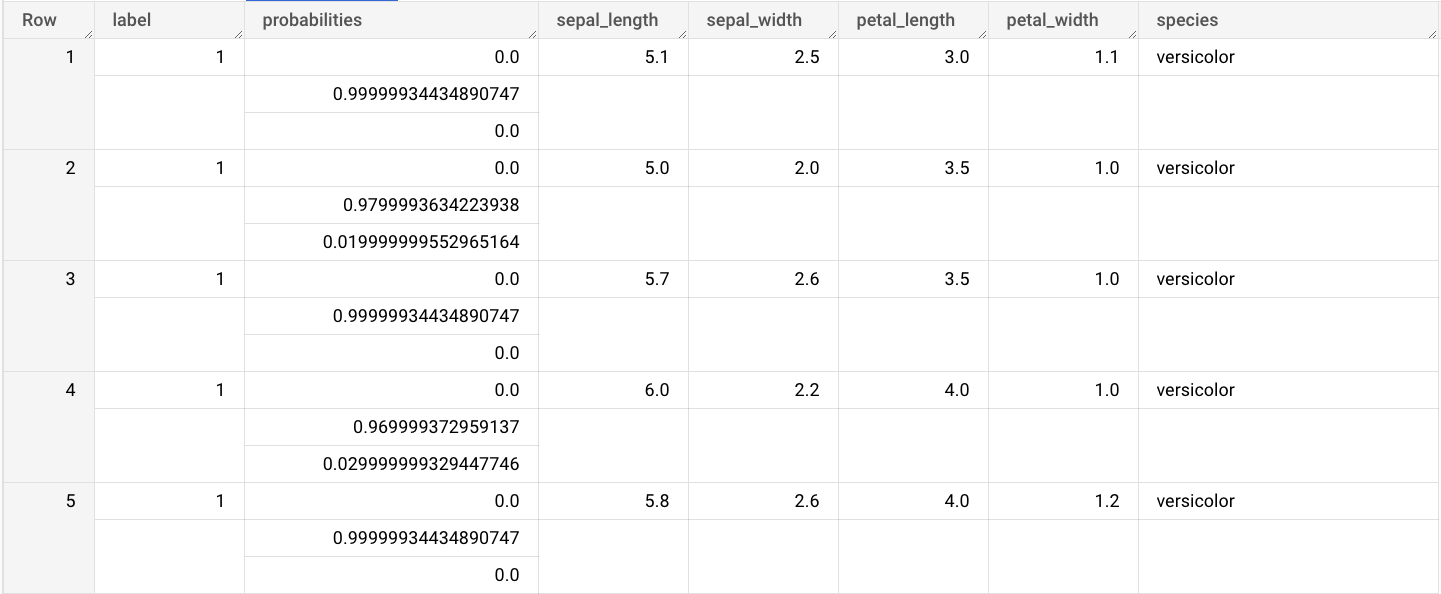This screenshot has width=1441, height=594.
Task: Click row number 3 in Row column
Action: tap(71, 278)
